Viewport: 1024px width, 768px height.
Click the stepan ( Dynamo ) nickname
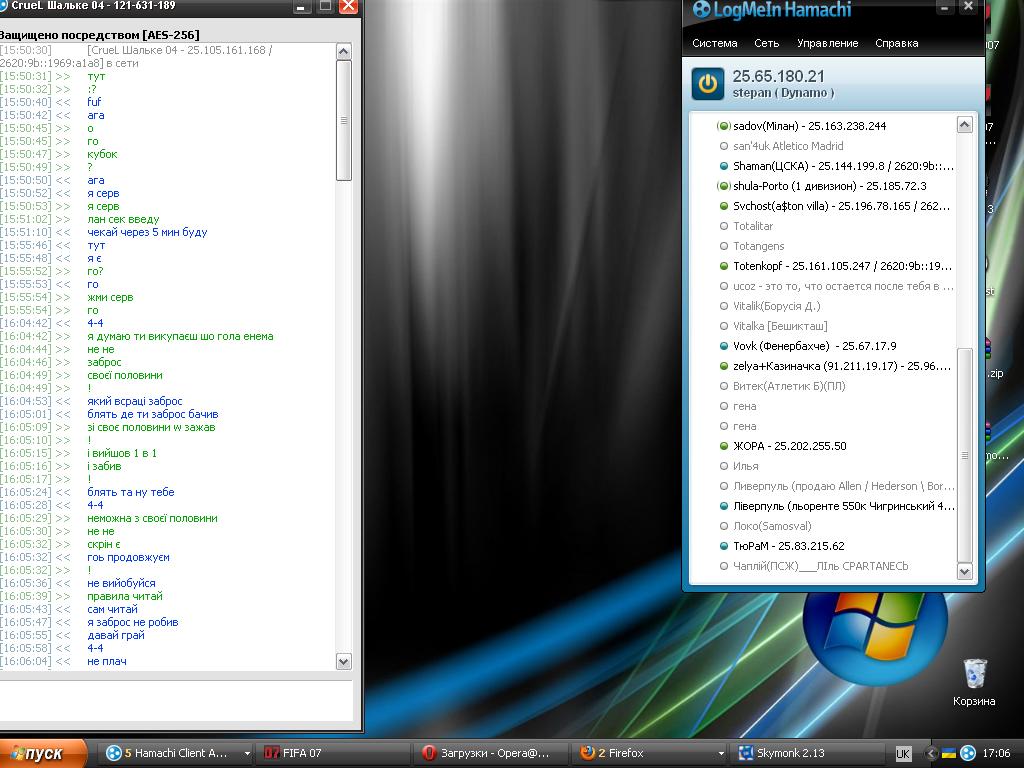click(x=783, y=93)
